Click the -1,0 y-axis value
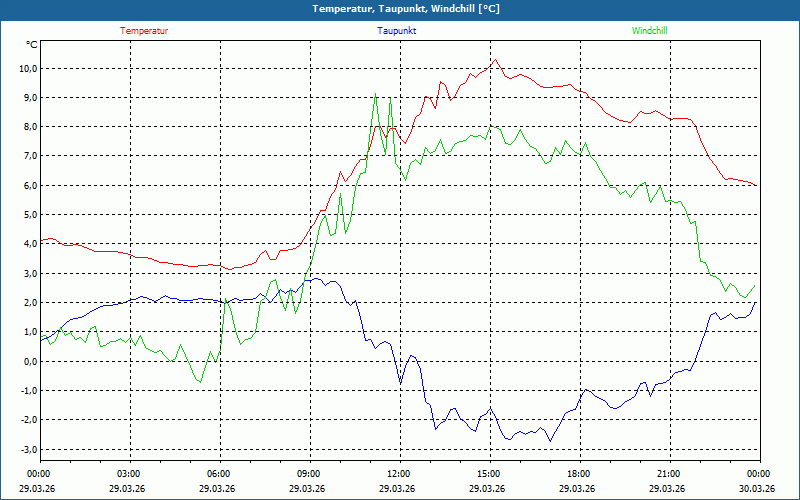The width and height of the screenshot is (800, 500). (x=29, y=391)
